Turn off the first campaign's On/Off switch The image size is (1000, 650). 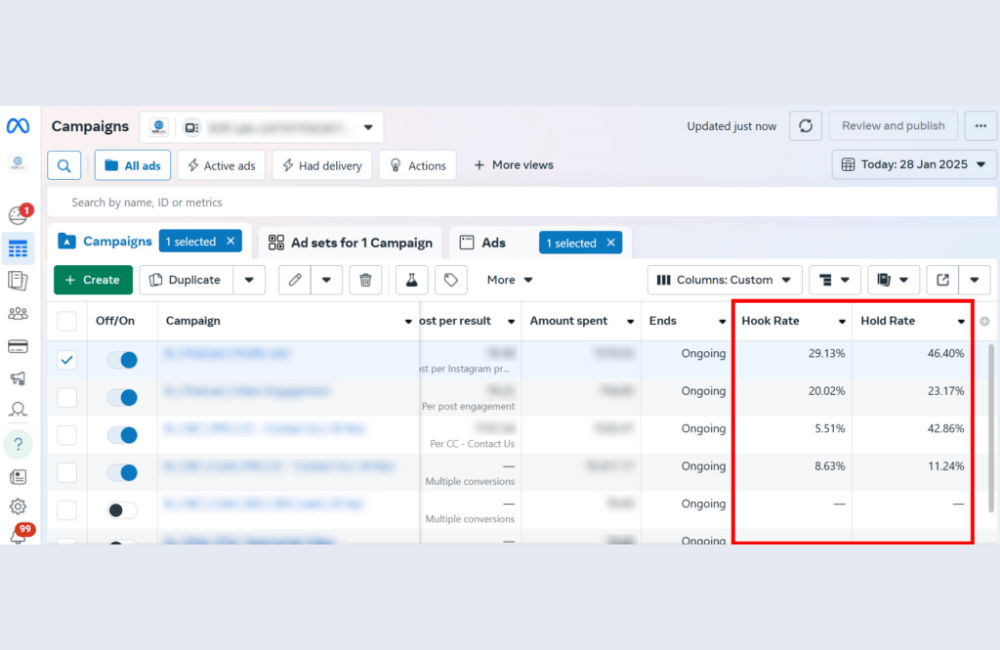tap(121, 358)
